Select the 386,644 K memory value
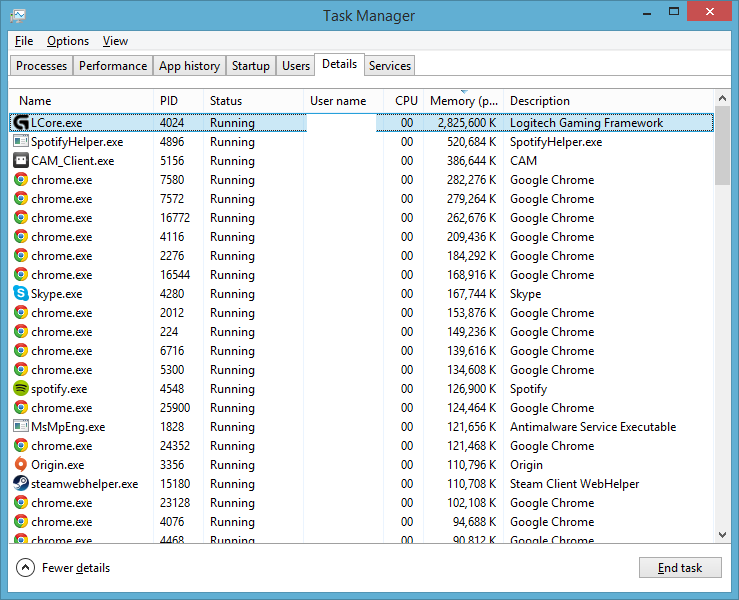Image resolution: width=739 pixels, height=600 pixels. 471,161
